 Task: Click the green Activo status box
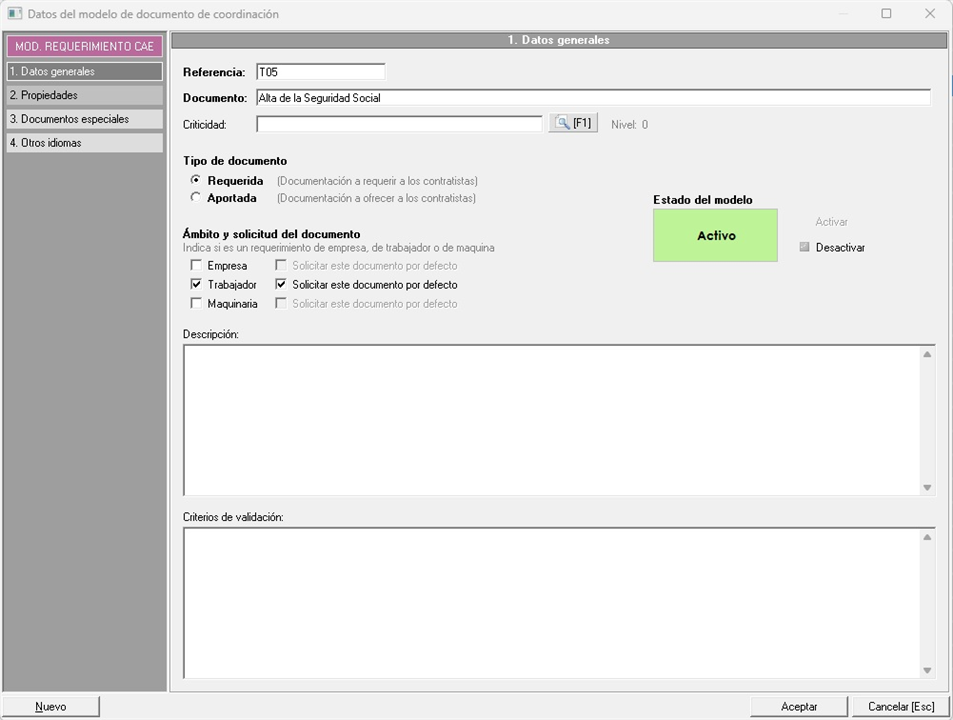pos(715,236)
